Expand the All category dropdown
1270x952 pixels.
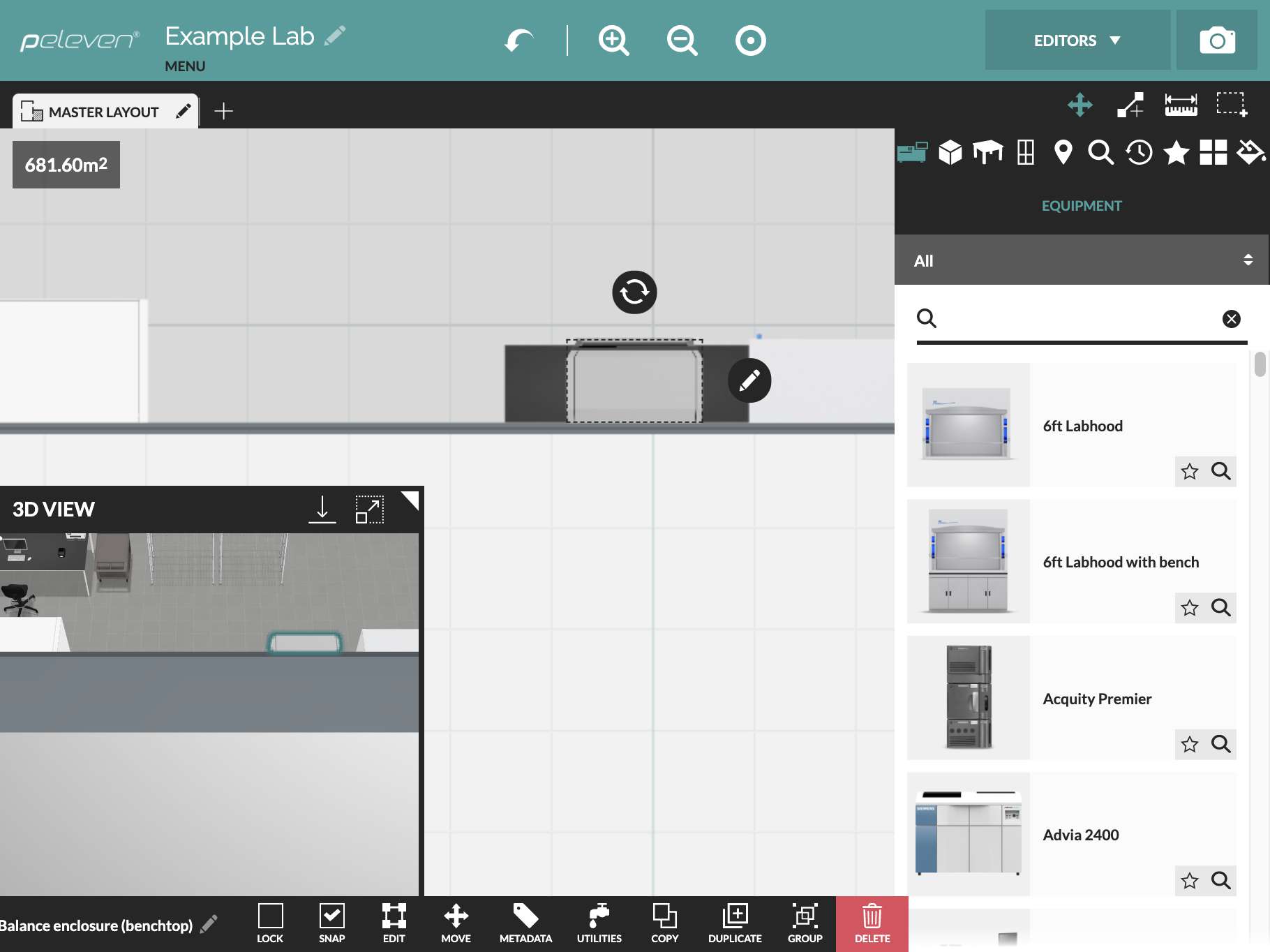pyautogui.click(x=1082, y=260)
